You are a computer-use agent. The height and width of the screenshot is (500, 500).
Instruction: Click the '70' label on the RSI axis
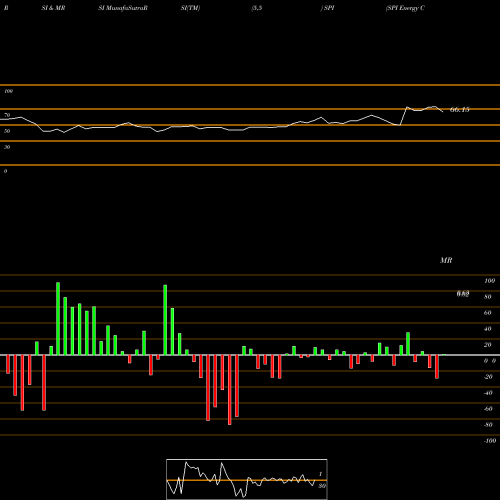click(x=7, y=115)
